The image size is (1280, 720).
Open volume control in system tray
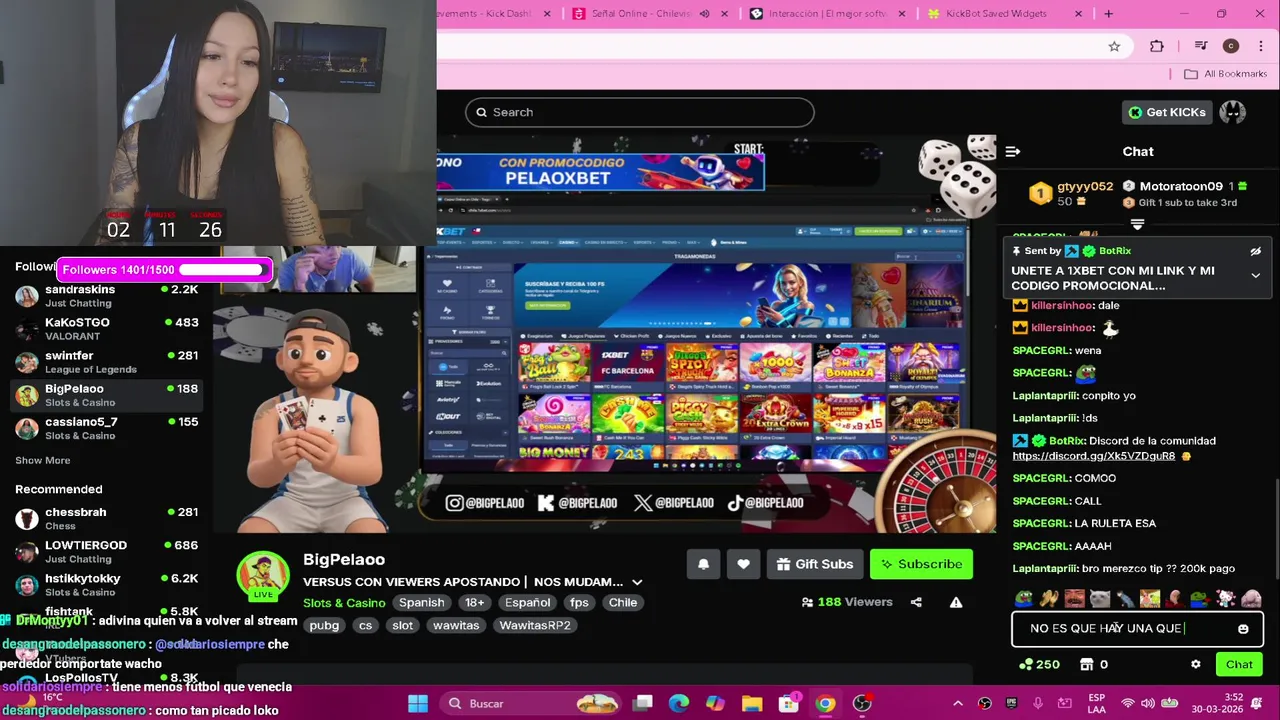[x=1148, y=703]
